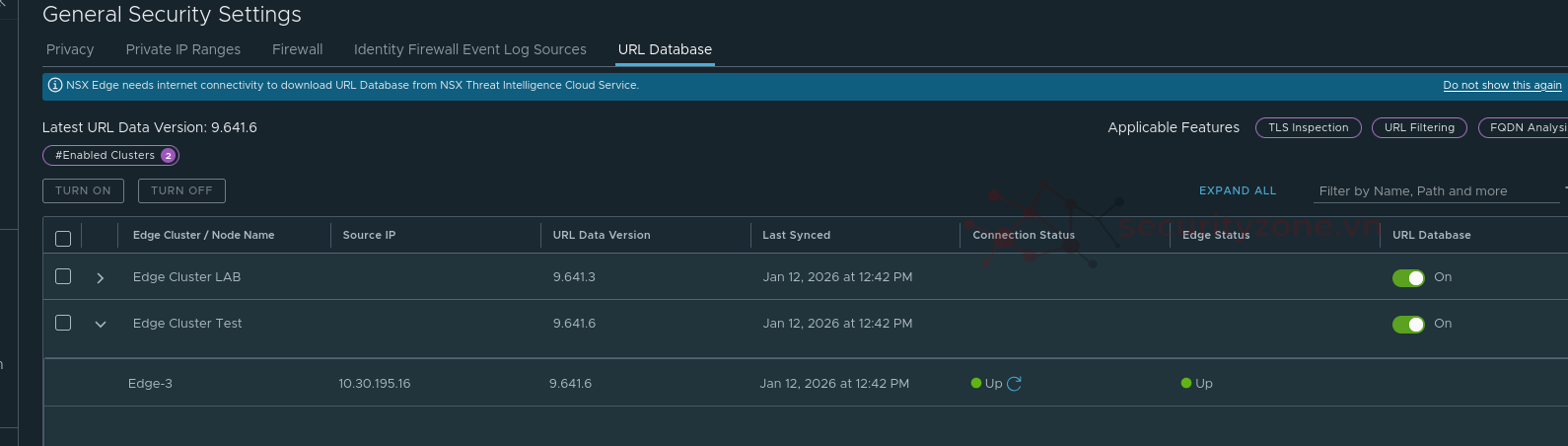Disable URL Database toggle for Edge Cluster Test
This screenshot has height=446, width=1568.
pos(1408,325)
